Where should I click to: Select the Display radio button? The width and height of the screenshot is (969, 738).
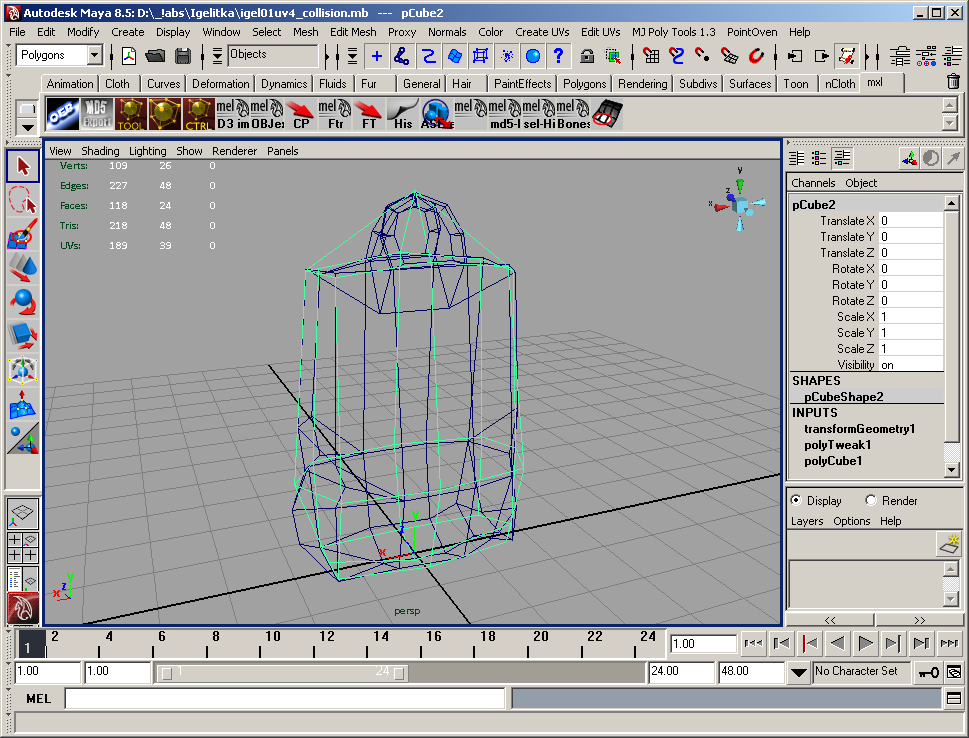(x=796, y=500)
